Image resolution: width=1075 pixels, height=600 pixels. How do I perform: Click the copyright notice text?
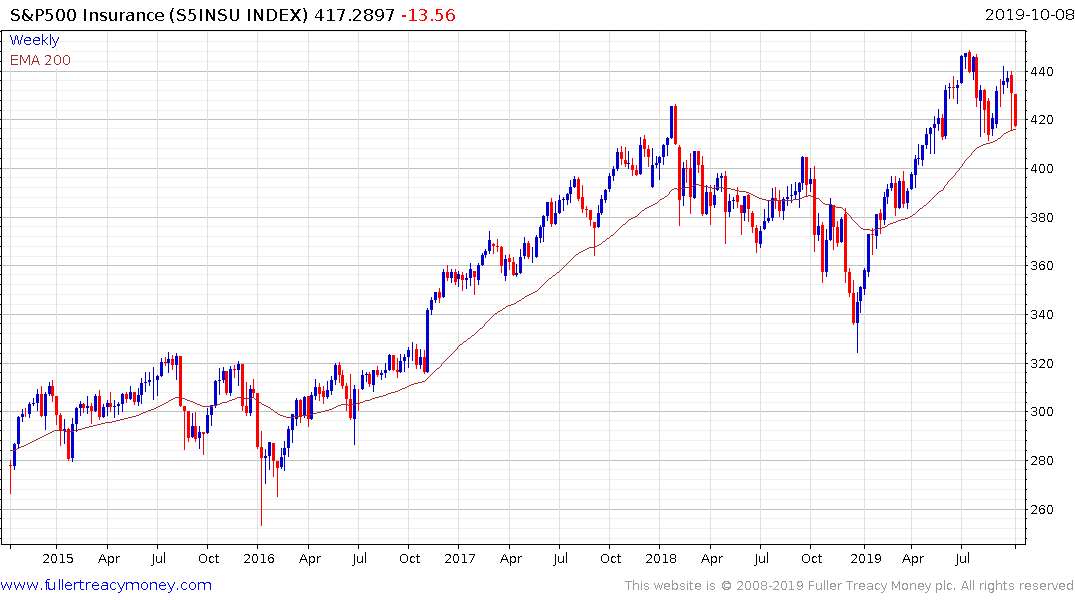849,586
